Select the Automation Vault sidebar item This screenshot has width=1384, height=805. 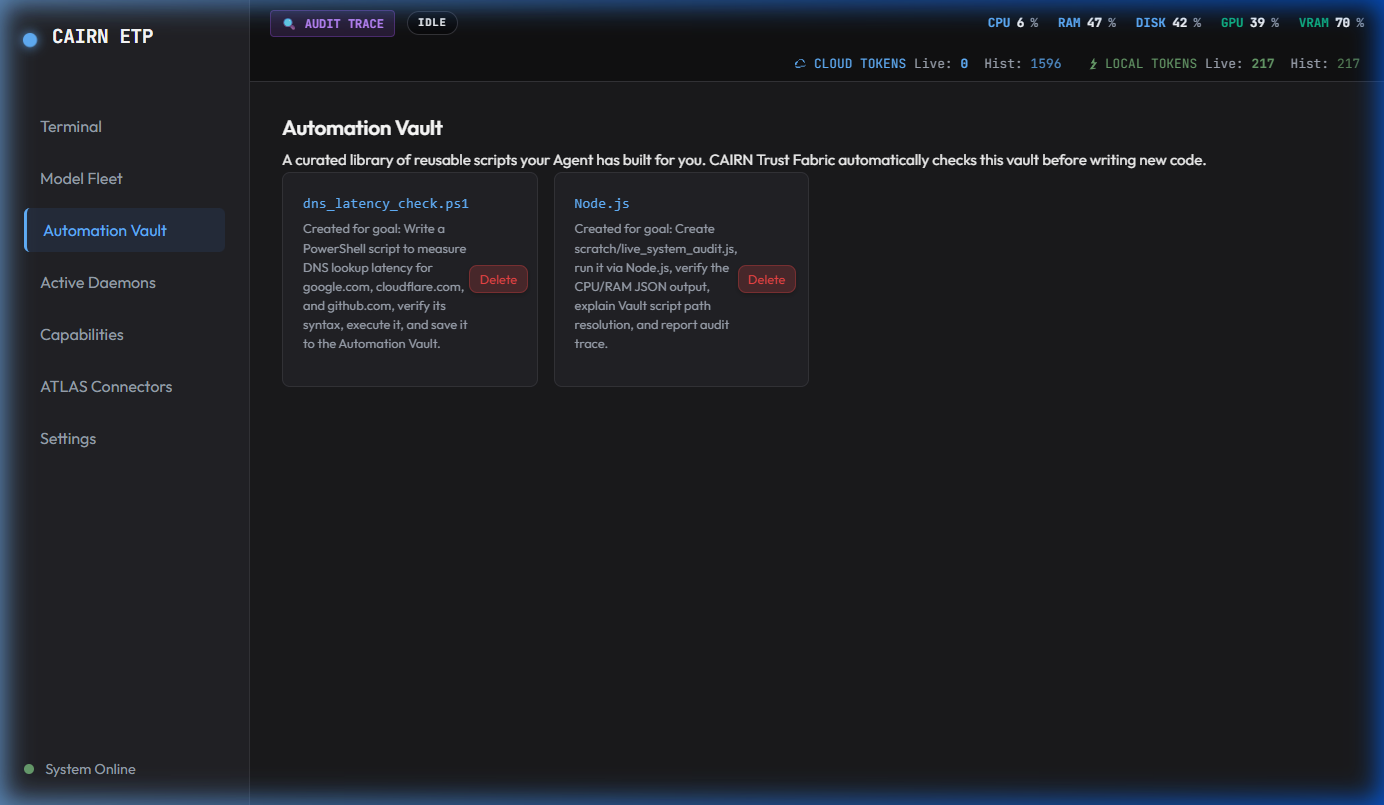tap(124, 231)
